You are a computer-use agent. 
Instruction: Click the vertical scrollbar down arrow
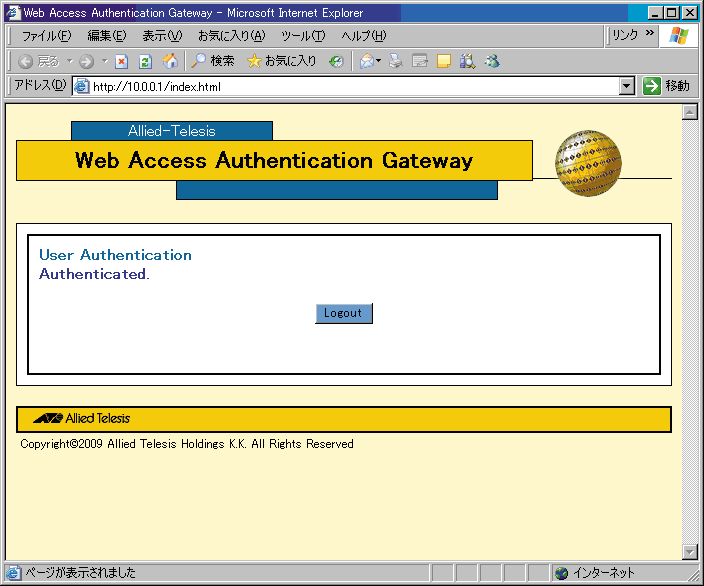click(x=689, y=552)
